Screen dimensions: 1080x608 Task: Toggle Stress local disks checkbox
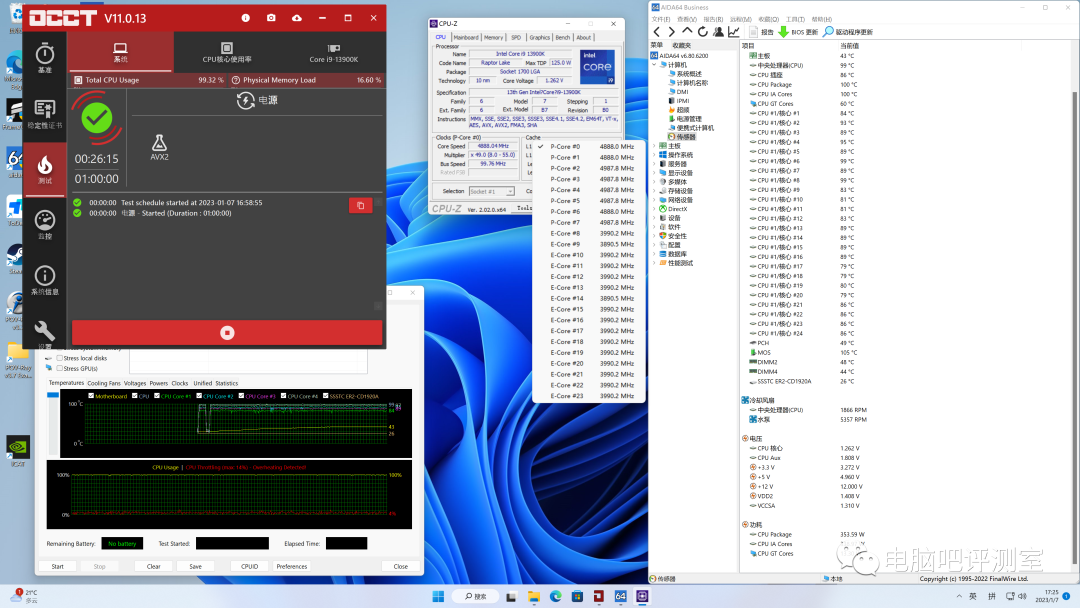60,358
